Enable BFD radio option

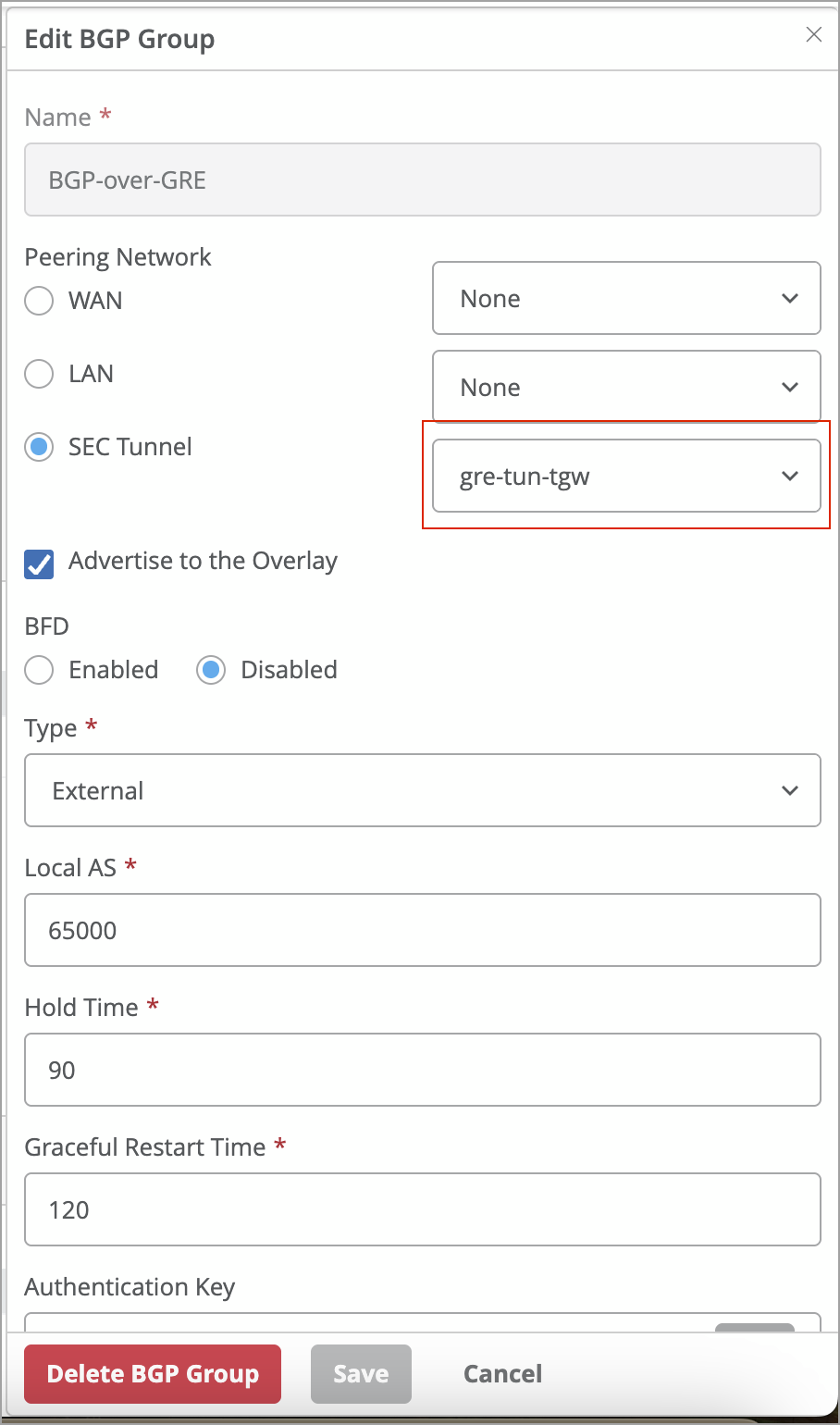click(39, 670)
